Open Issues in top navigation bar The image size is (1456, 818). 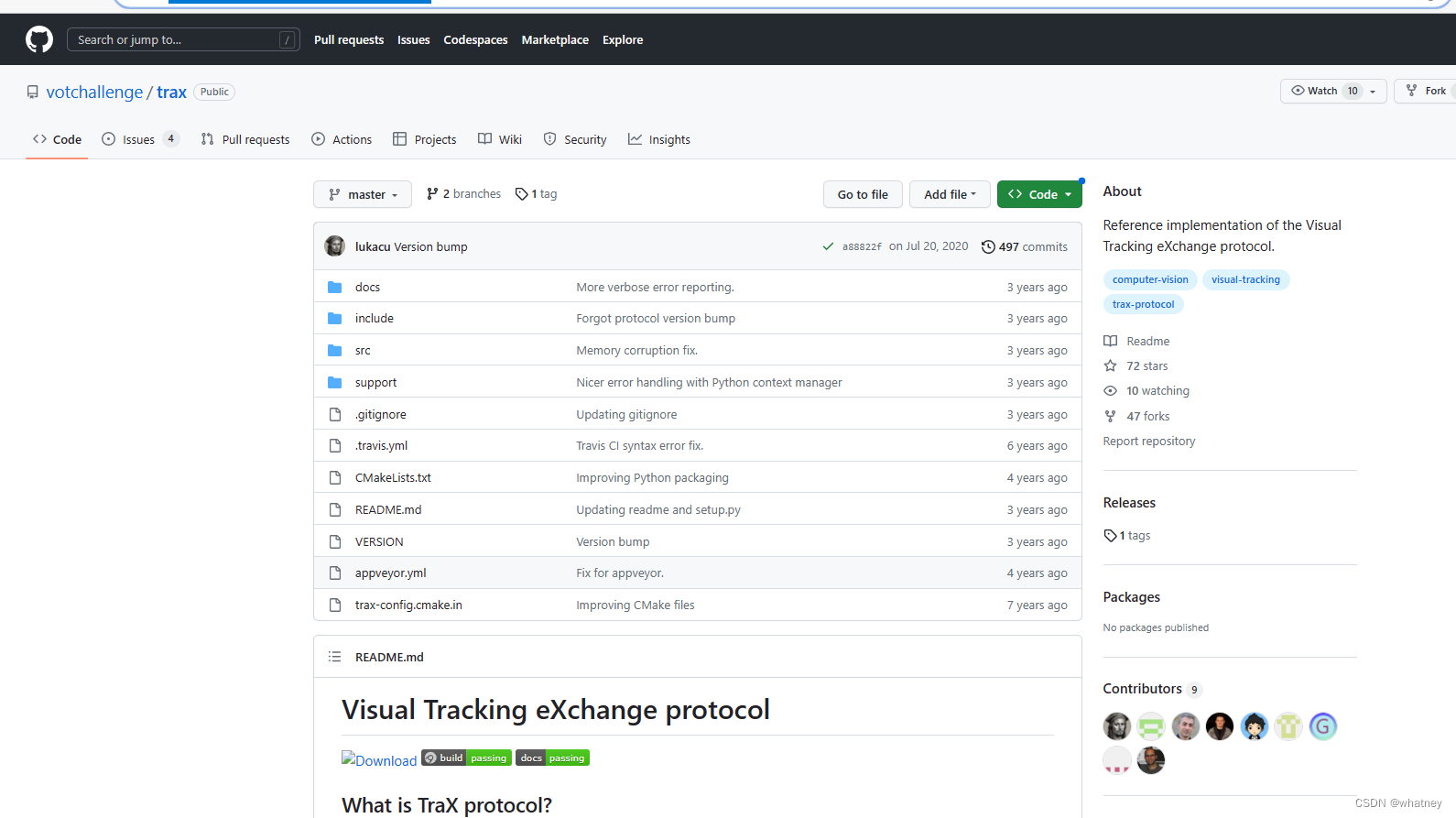pos(414,39)
